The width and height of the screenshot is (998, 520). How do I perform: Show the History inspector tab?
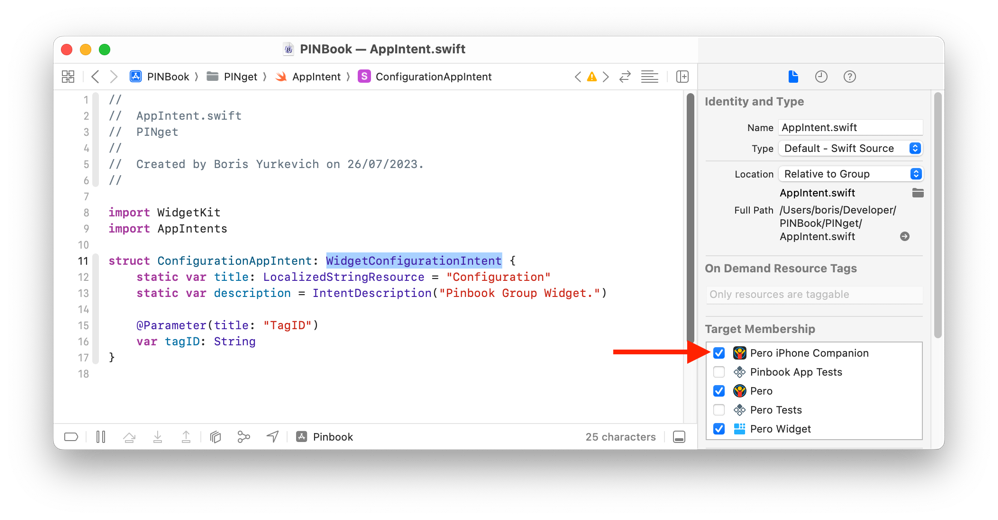[x=821, y=76]
